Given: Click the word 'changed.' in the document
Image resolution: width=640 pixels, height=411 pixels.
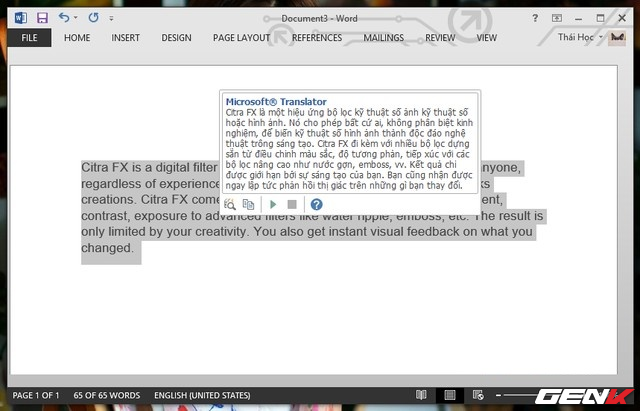Looking at the screenshot, I should pyautogui.click(x=107, y=248).
